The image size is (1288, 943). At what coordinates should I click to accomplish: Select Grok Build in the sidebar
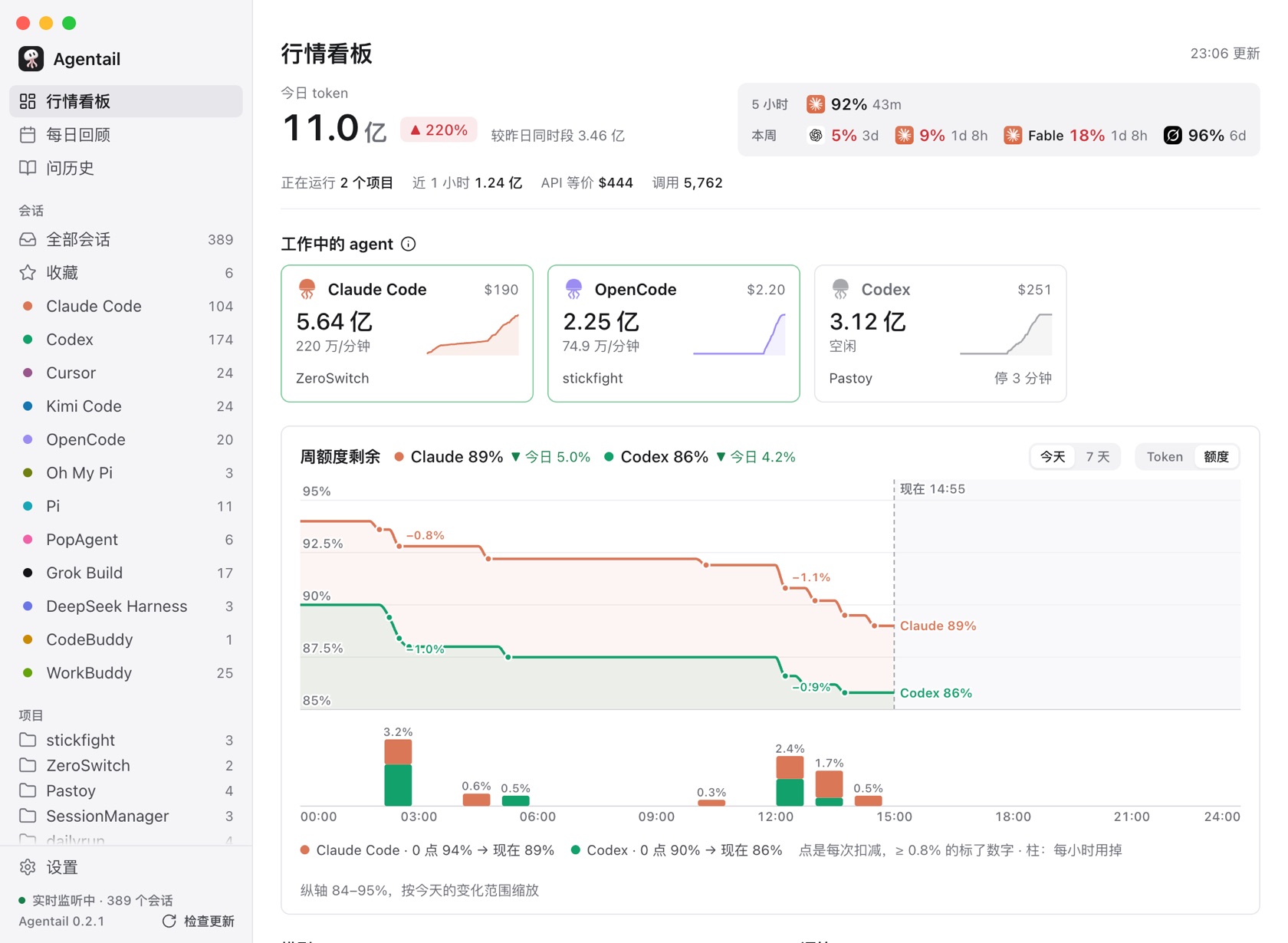[126, 573]
